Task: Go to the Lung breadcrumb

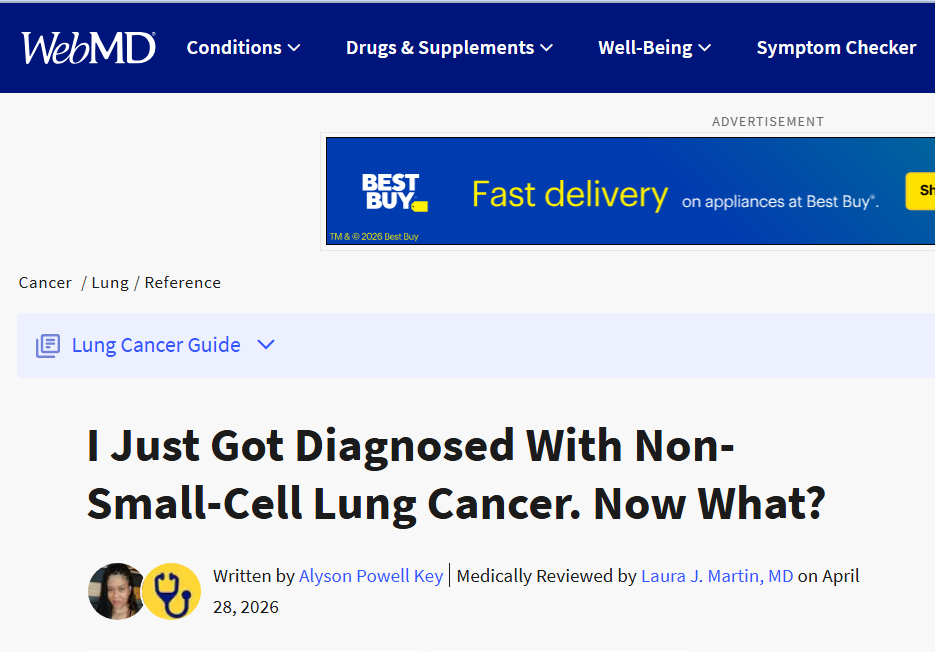Action: click(110, 282)
